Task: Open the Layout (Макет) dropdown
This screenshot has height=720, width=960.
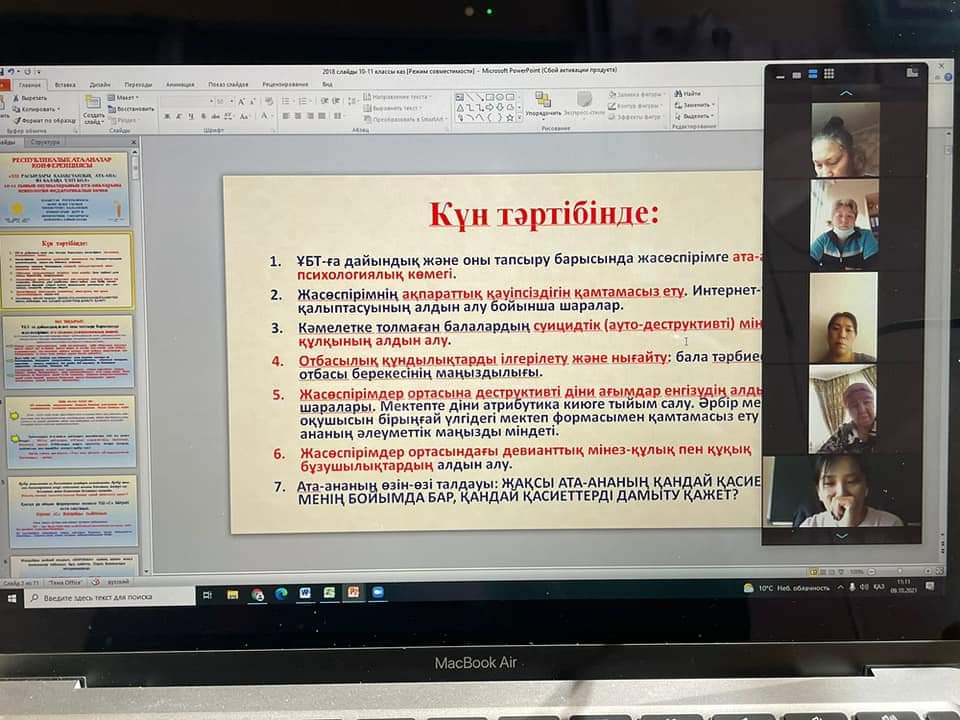Action: (x=127, y=98)
